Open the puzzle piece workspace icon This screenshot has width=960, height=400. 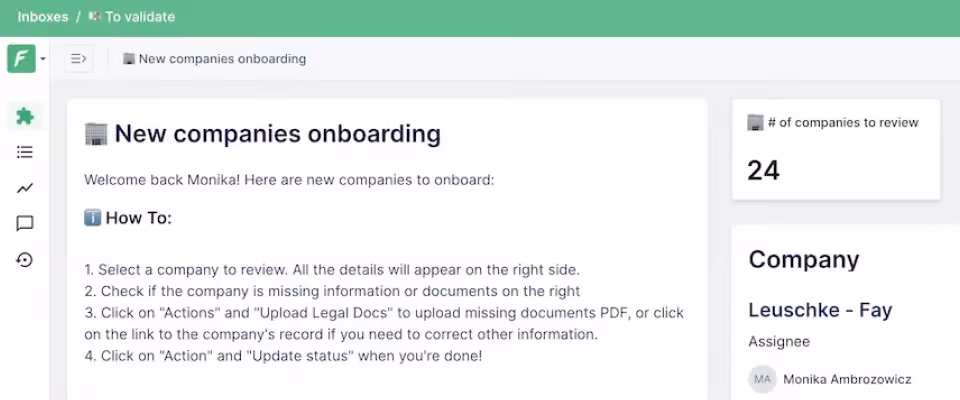click(24, 116)
